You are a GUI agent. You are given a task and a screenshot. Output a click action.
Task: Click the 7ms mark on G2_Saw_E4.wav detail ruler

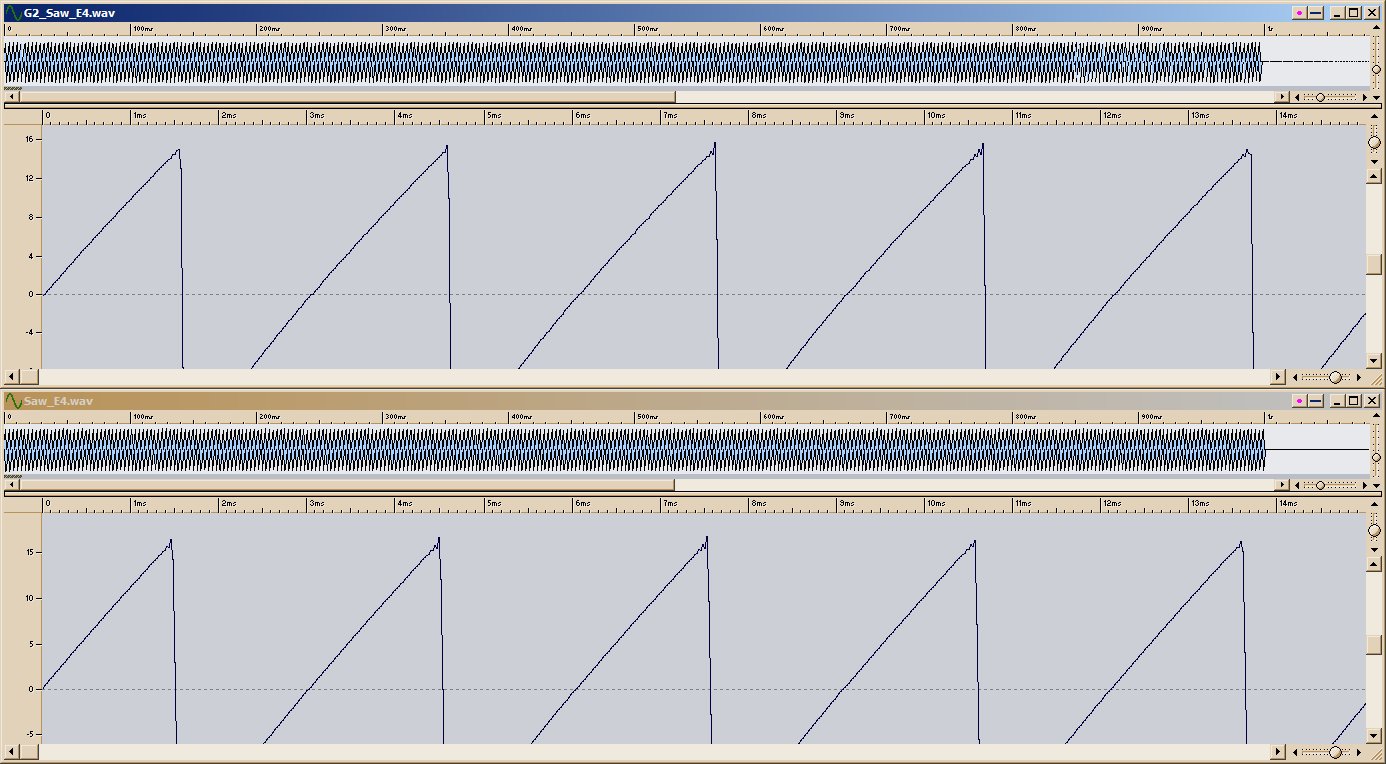664,117
